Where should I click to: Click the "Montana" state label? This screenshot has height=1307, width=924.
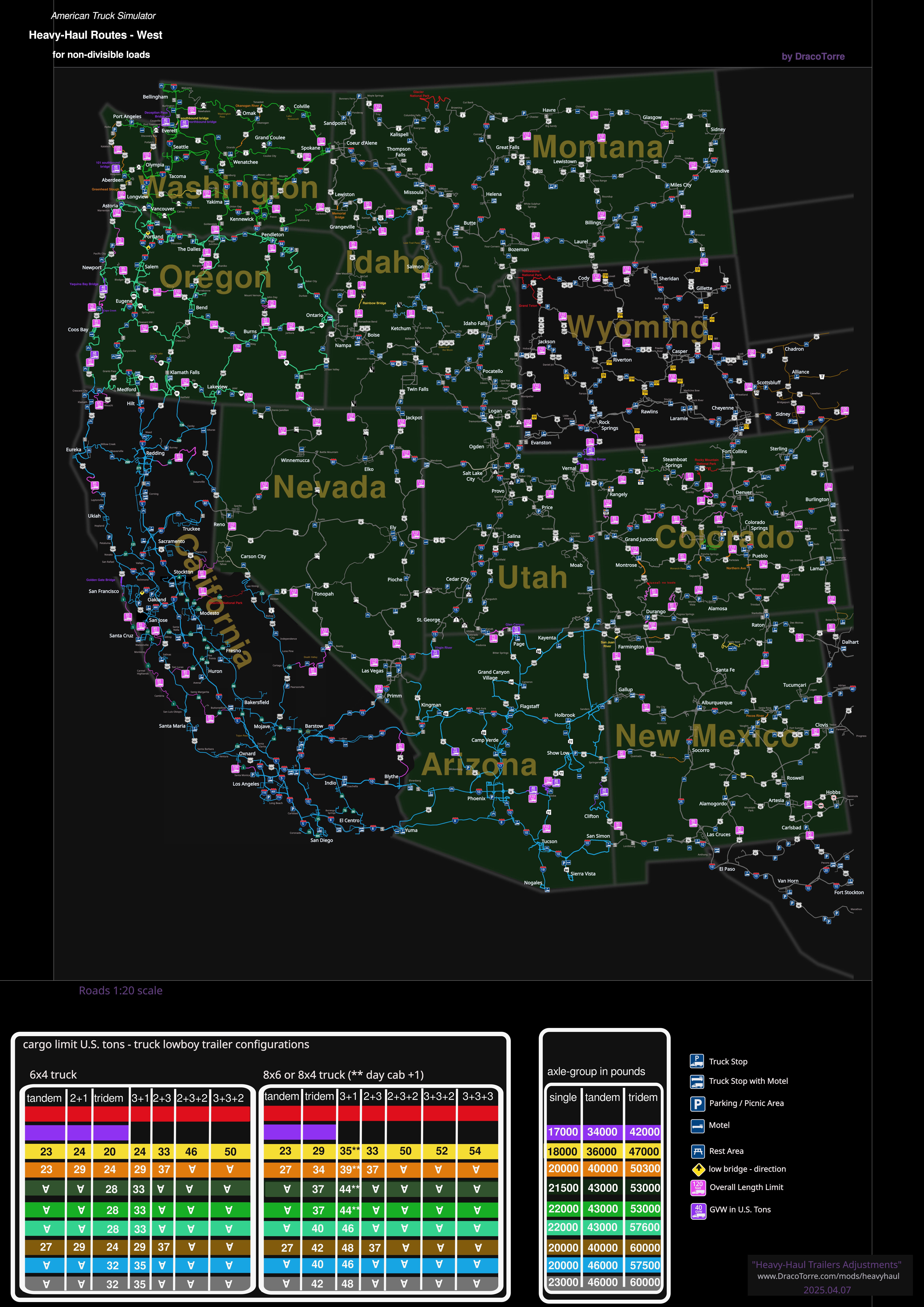[598, 147]
